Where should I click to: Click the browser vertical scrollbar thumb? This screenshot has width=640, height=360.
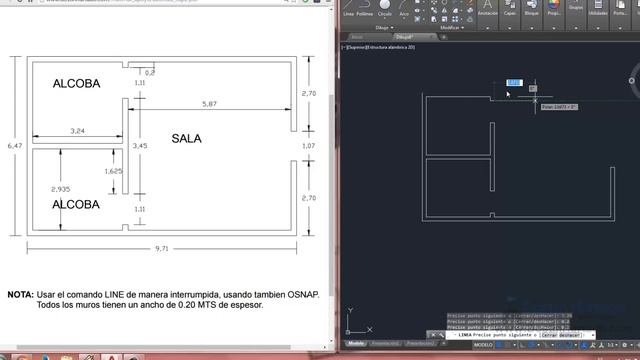click(331, 196)
